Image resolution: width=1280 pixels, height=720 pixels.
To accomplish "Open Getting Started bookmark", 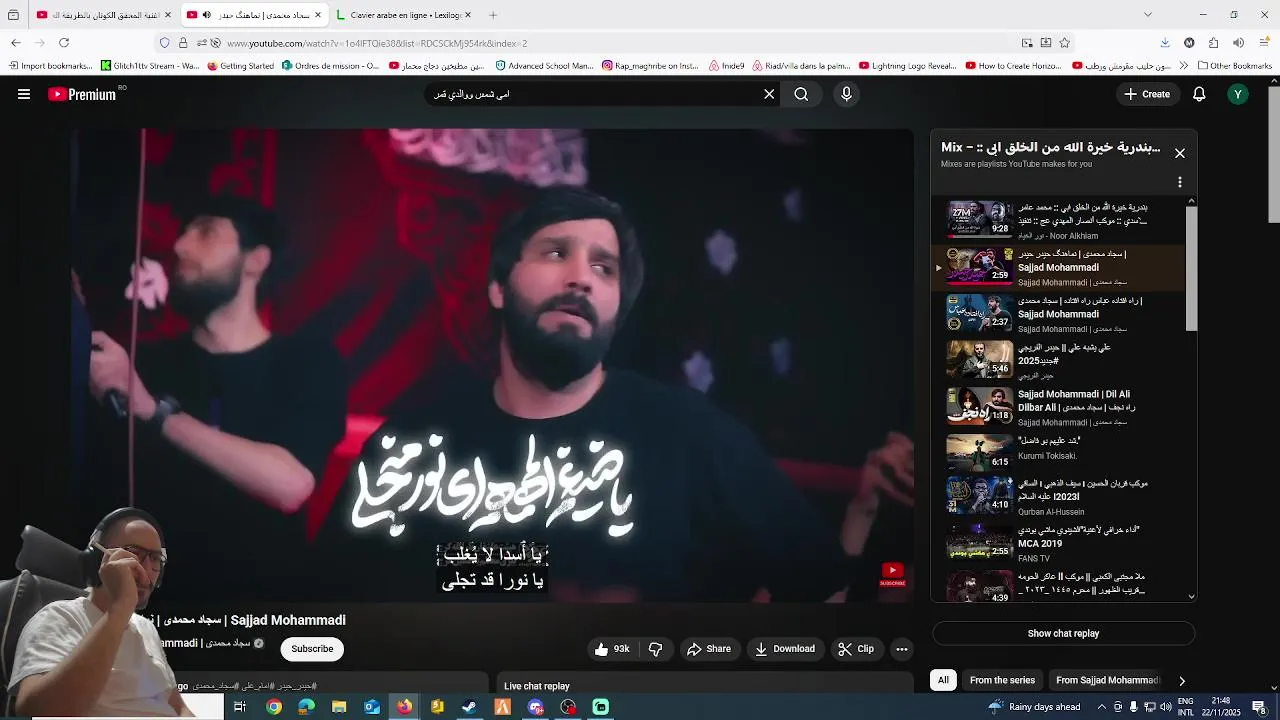I will [240, 66].
